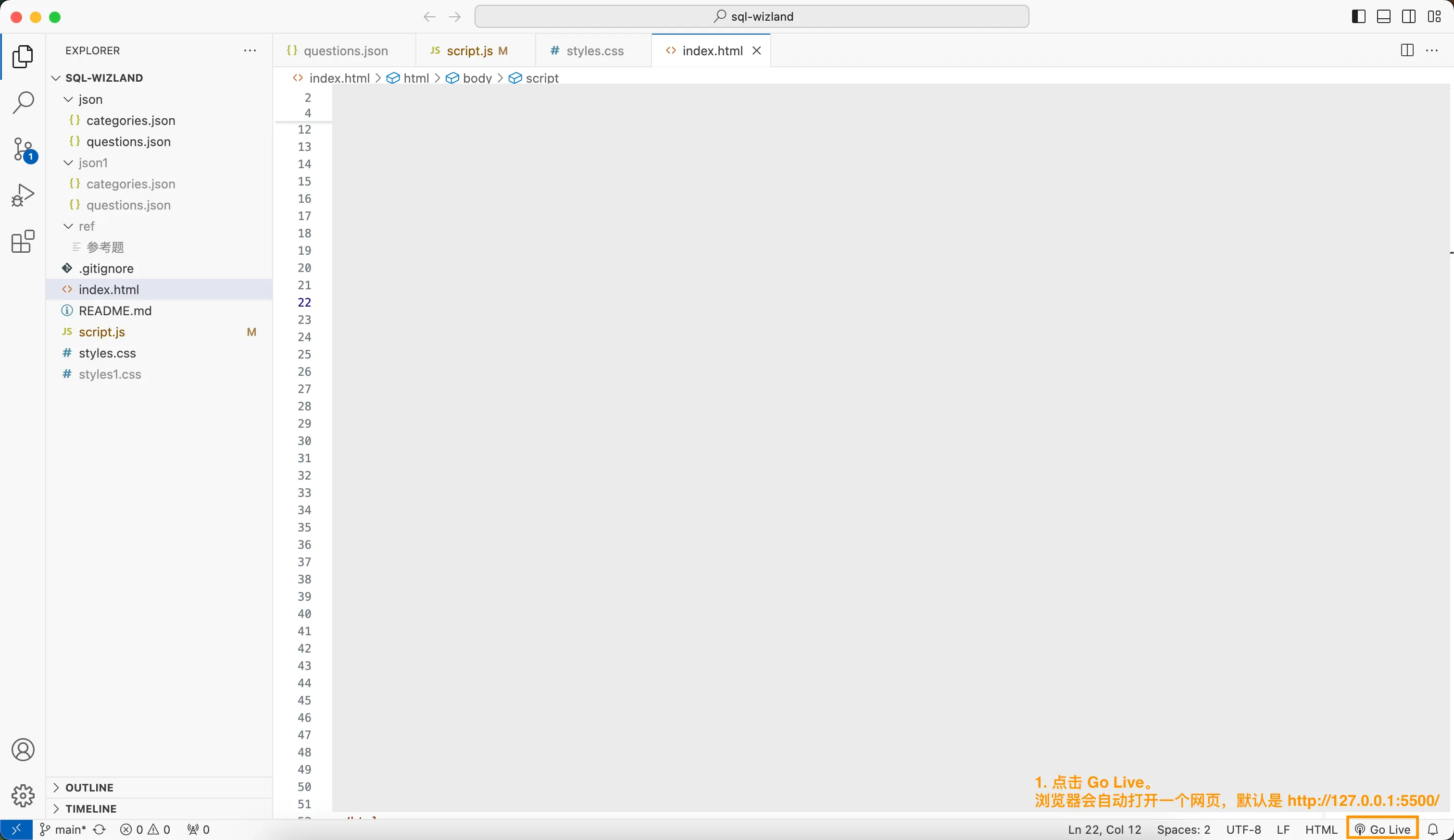Toggle the Primary Side Bar
The height and width of the screenshot is (840, 1454).
click(x=1358, y=16)
